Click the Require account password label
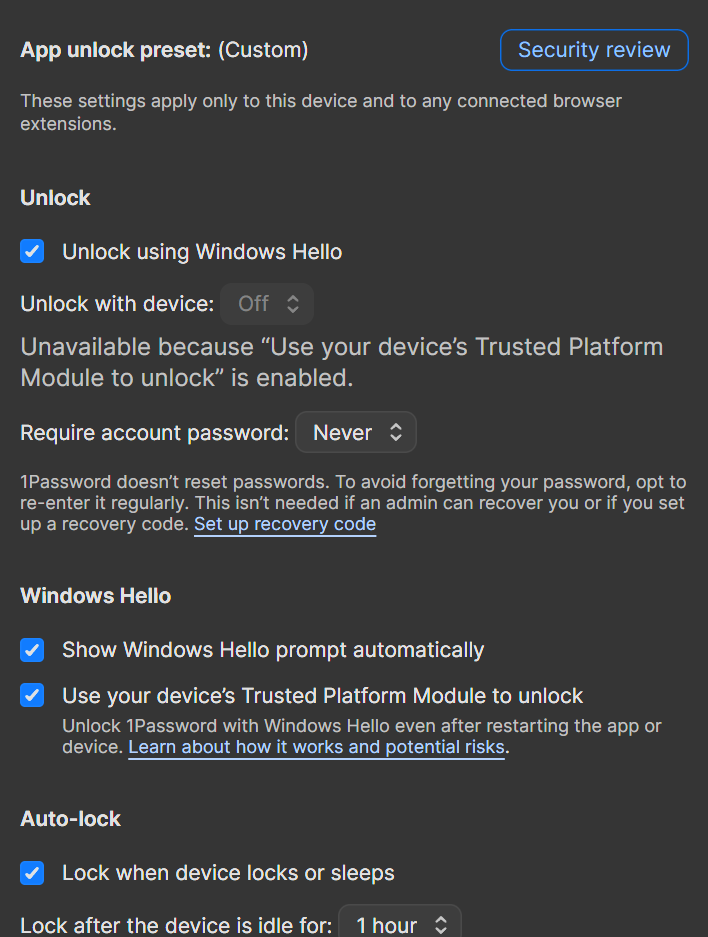This screenshot has height=937, width=708. 155,433
